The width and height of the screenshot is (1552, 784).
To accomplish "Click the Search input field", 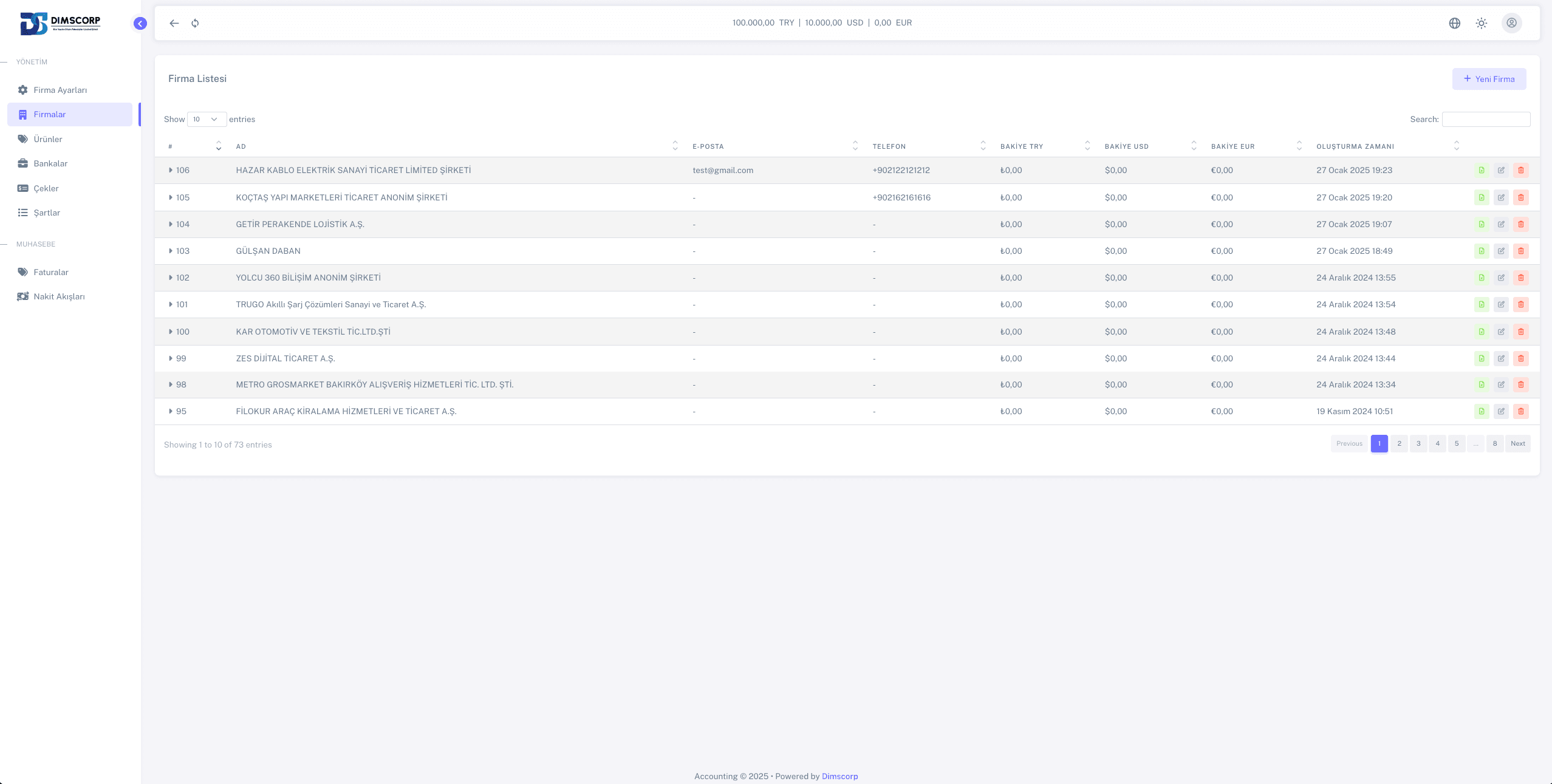I will [1486, 119].
